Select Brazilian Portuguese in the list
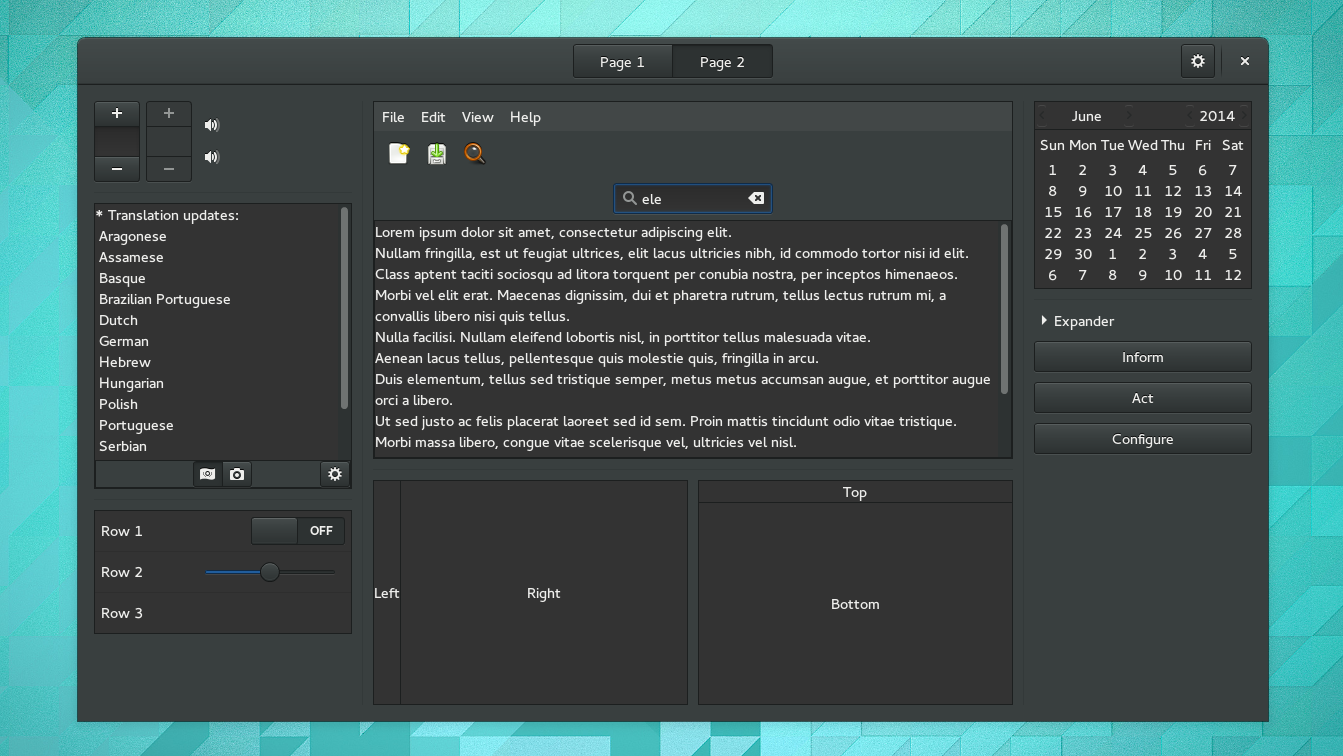 (x=165, y=299)
